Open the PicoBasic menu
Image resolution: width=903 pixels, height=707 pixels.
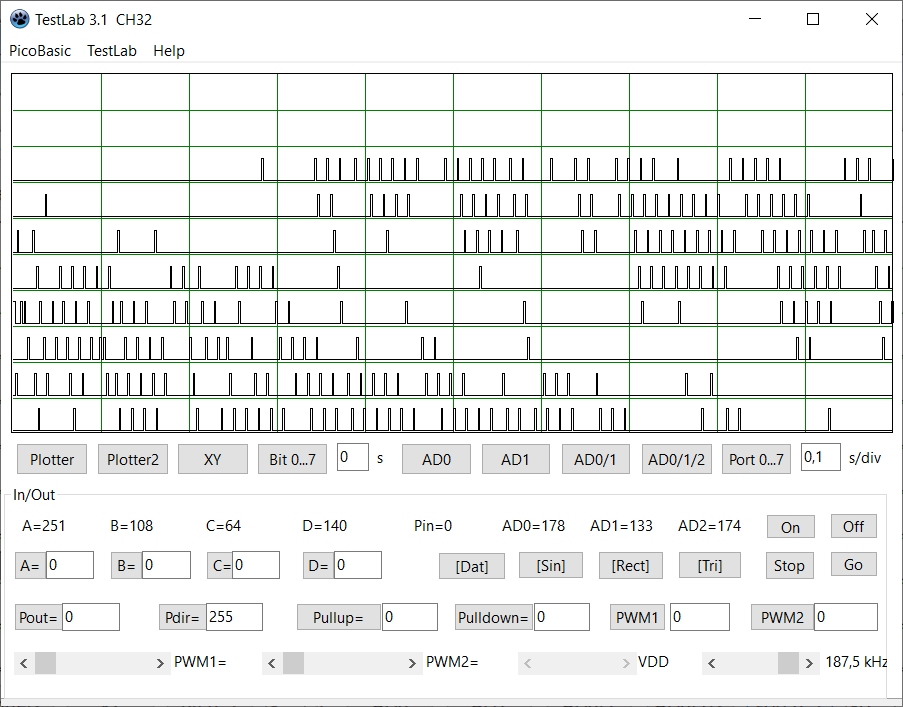click(x=40, y=51)
